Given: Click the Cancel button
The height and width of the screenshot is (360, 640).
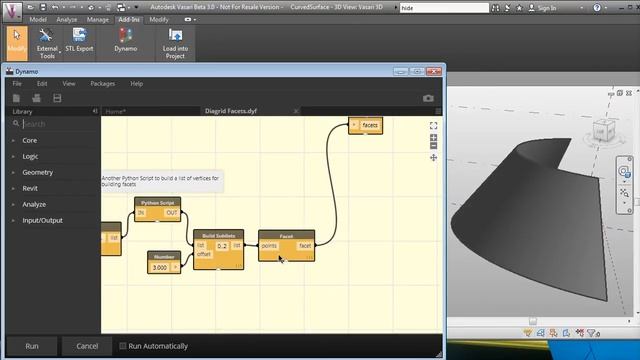Looking at the screenshot, I should coord(87,346).
